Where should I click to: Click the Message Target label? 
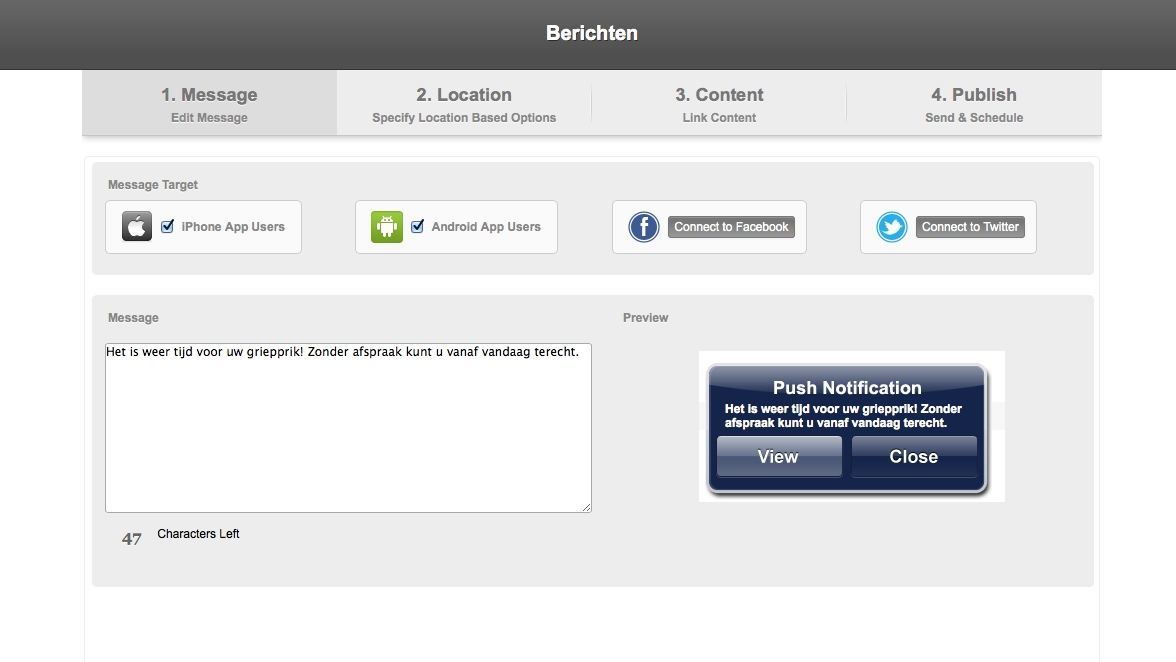pos(153,184)
